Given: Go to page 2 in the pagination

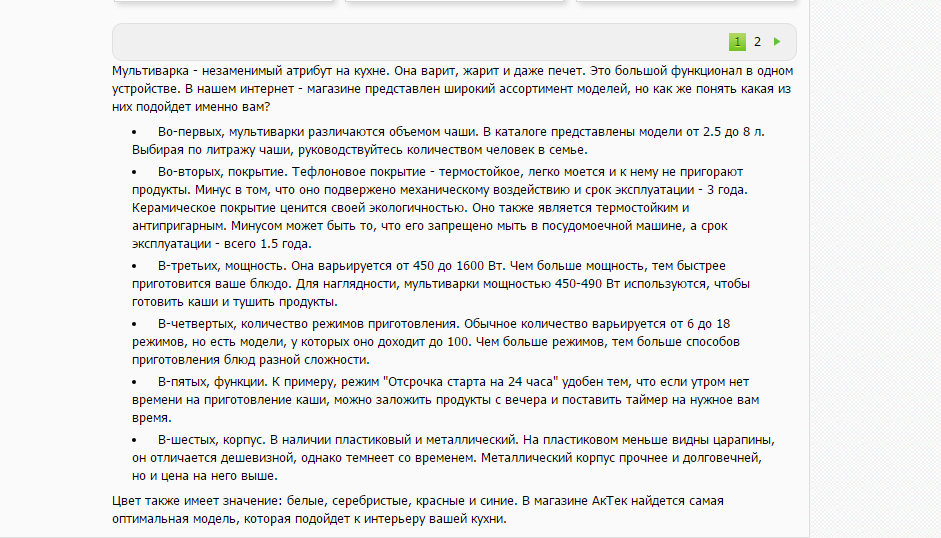Looking at the screenshot, I should point(757,42).
